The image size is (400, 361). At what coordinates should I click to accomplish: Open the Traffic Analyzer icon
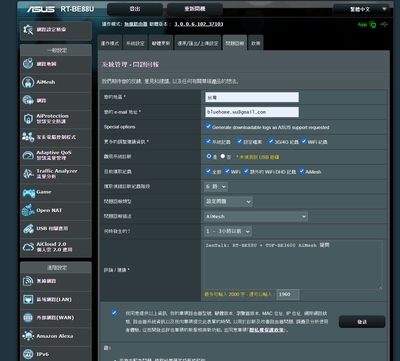tap(28, 174)
